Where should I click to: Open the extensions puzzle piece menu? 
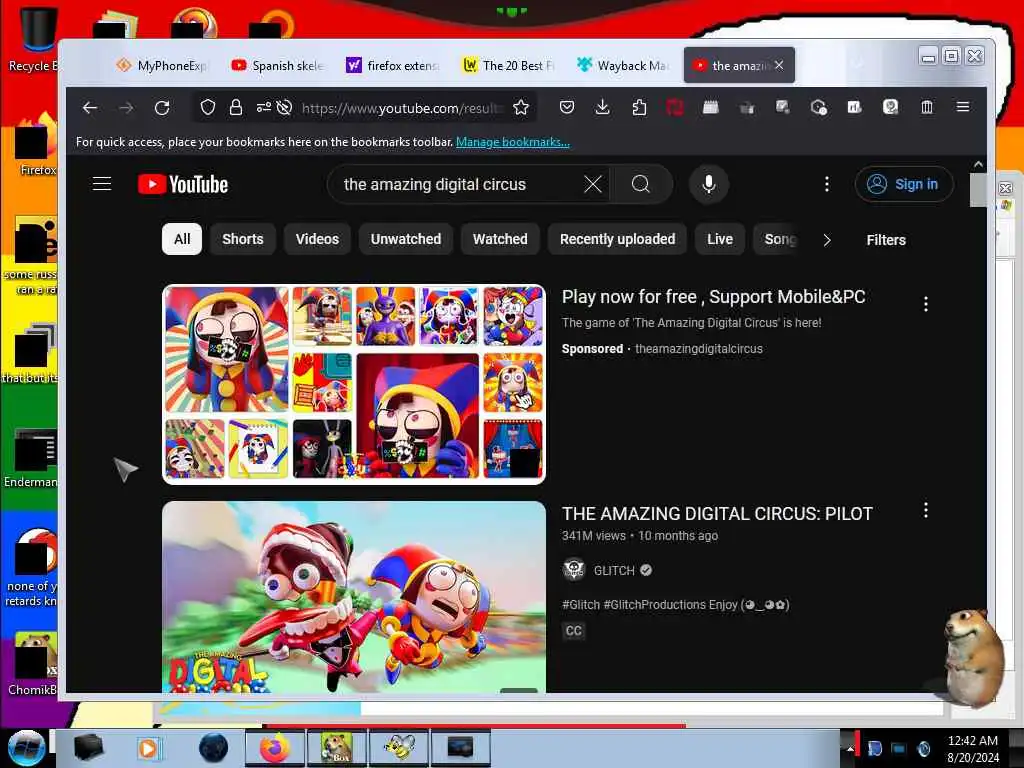[639, 107]
